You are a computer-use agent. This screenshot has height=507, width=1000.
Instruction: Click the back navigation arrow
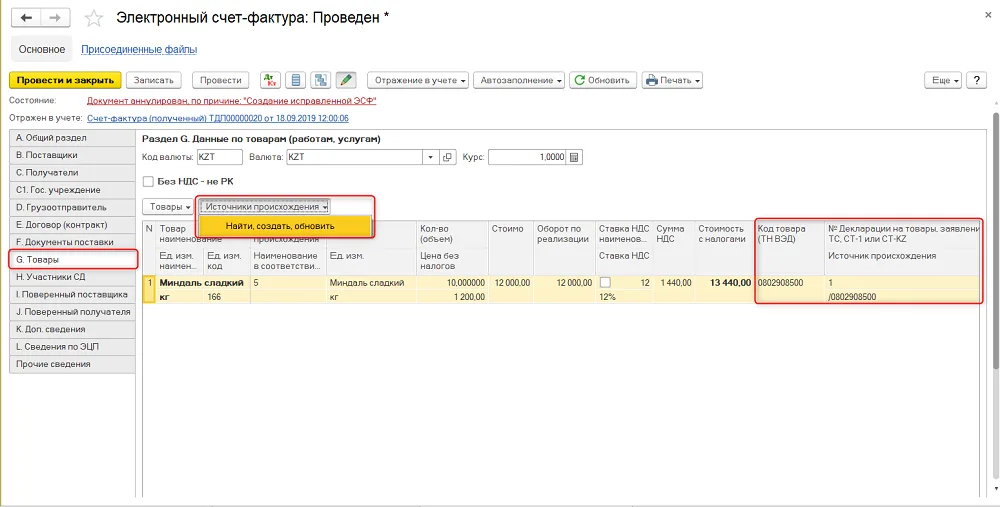[x=26, y=18]
